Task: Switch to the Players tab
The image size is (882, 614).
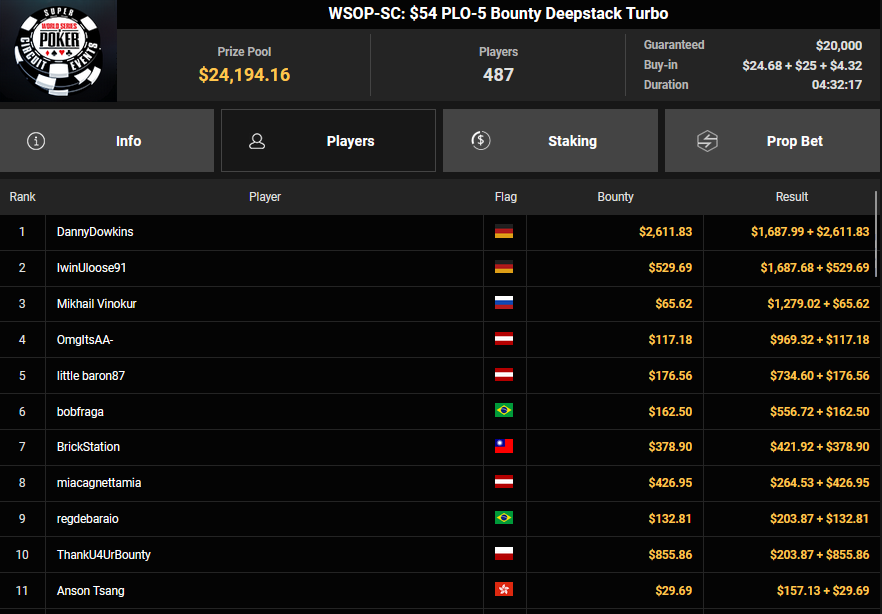Action: (x=328, y=141)
